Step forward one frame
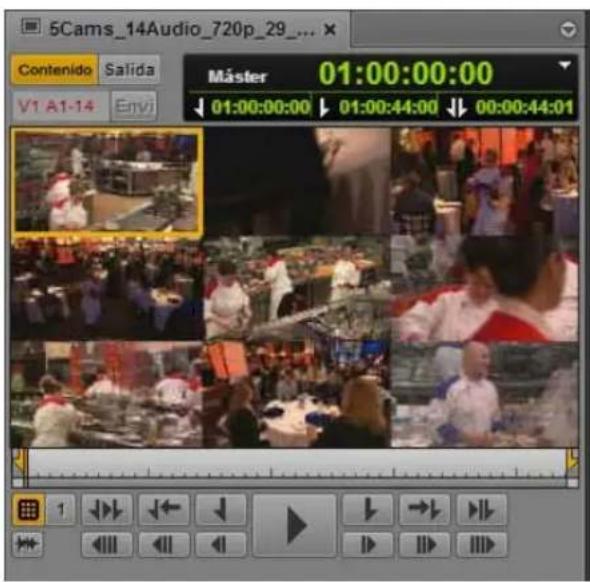Image resolution: width=590 pixels, height=582 pixels. (x=368, y=544)
